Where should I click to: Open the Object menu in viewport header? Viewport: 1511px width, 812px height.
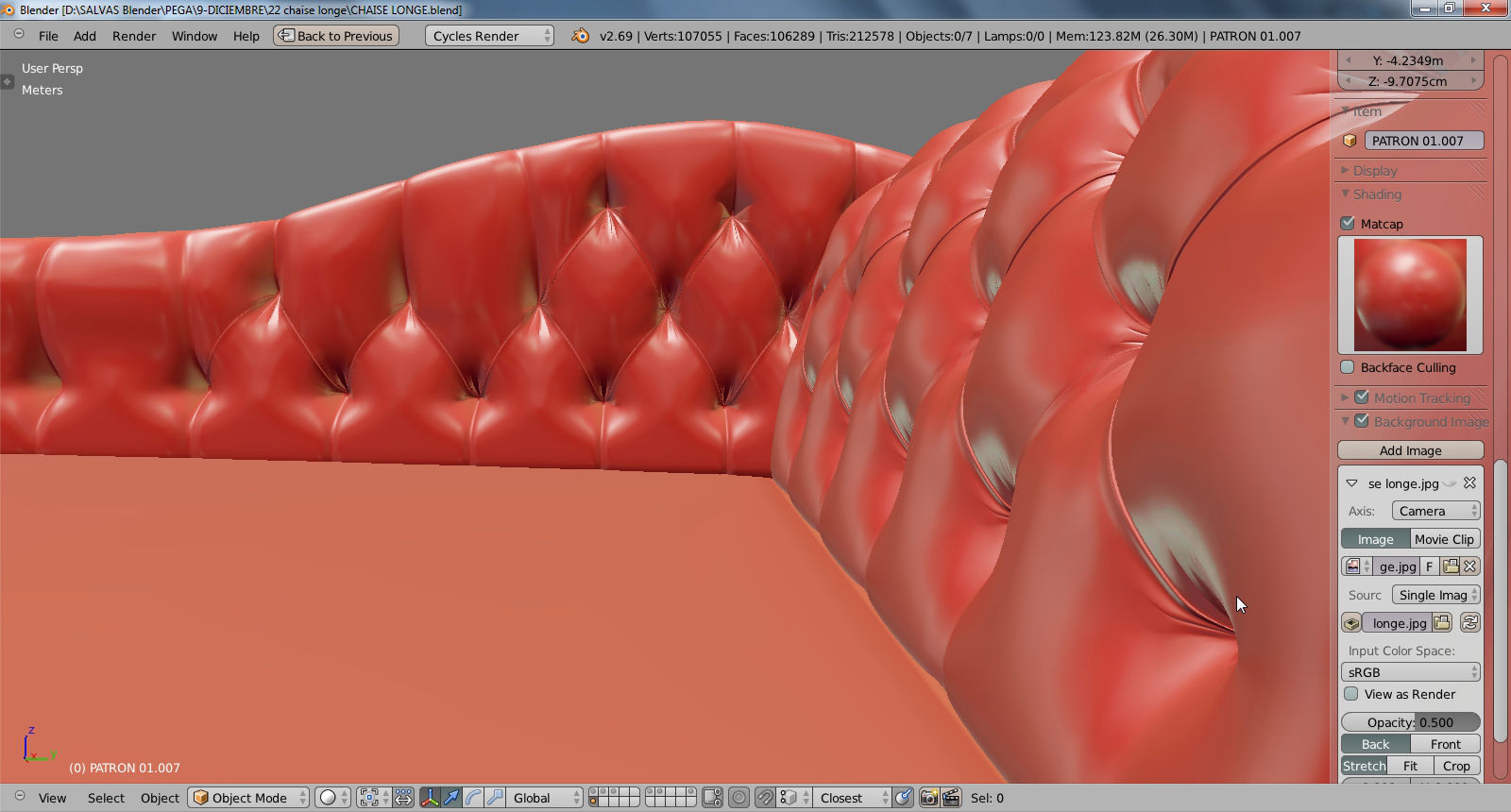(x=160, y=798)
